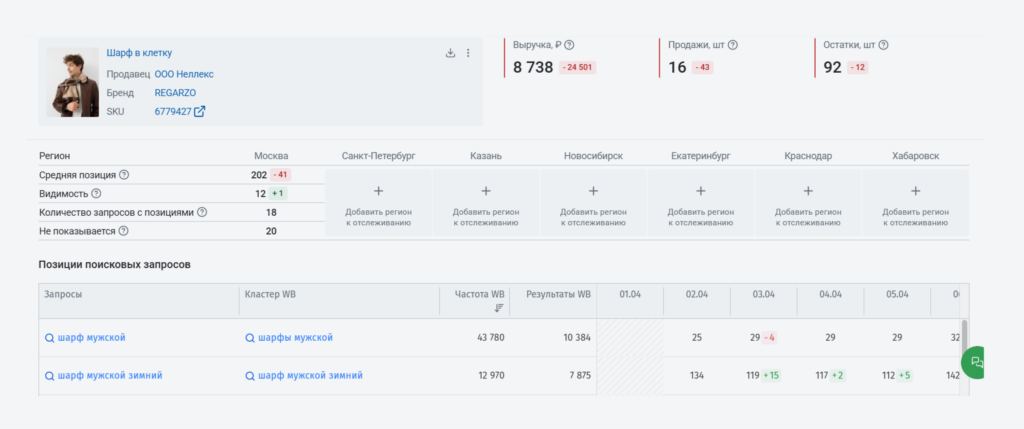Open the Шарф в клетку product link
This screenshot has width=1024, height=429.
click(139, 53)
